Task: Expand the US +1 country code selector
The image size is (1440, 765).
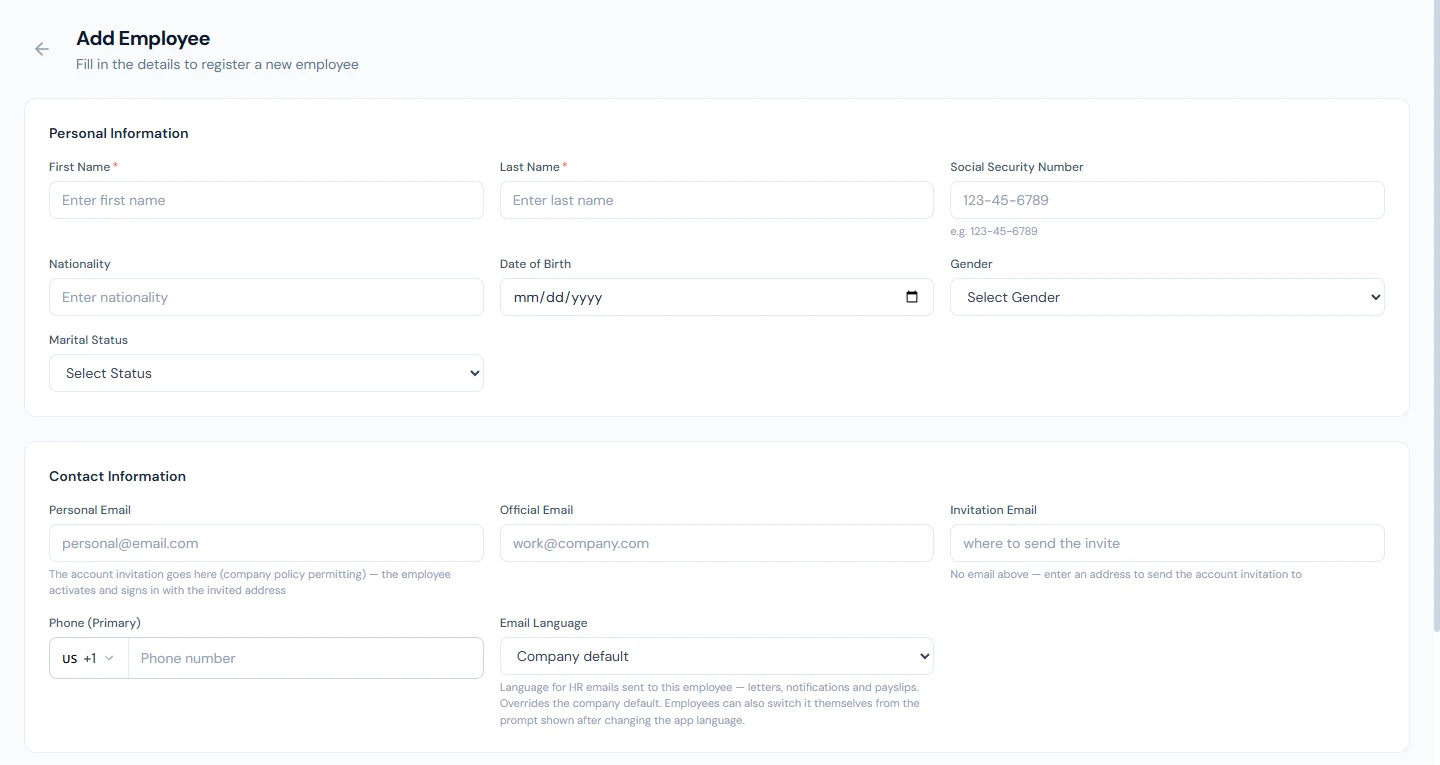Action: coord(89,658)
